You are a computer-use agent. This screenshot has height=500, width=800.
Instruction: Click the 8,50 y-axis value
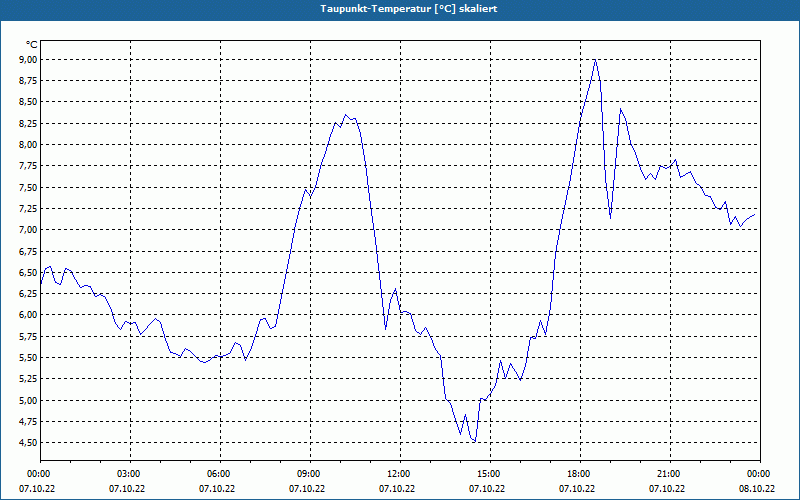(28, 102)
